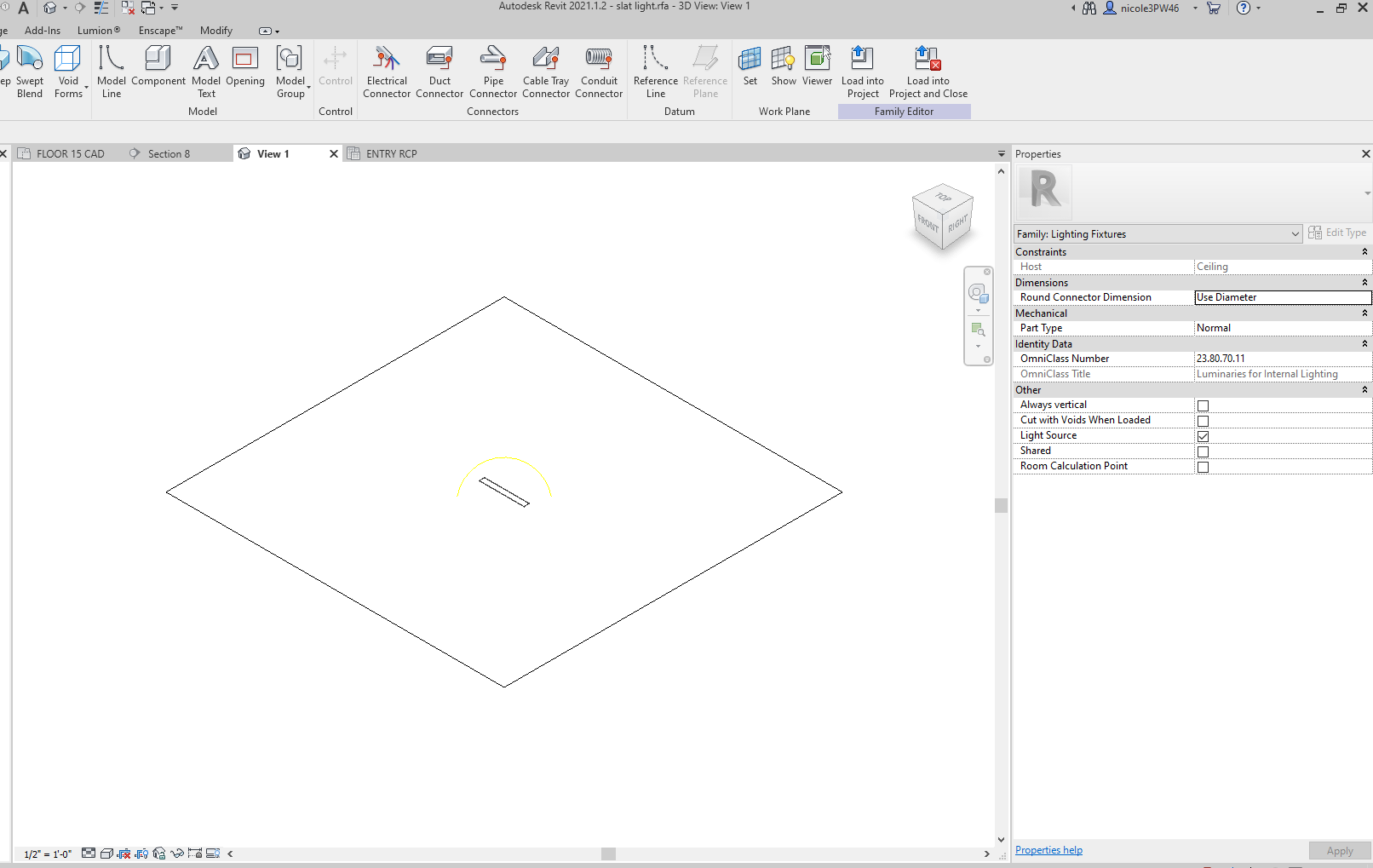Click the Apply button
This screenshot has height=868, width=1373.
coord(1340,850)
